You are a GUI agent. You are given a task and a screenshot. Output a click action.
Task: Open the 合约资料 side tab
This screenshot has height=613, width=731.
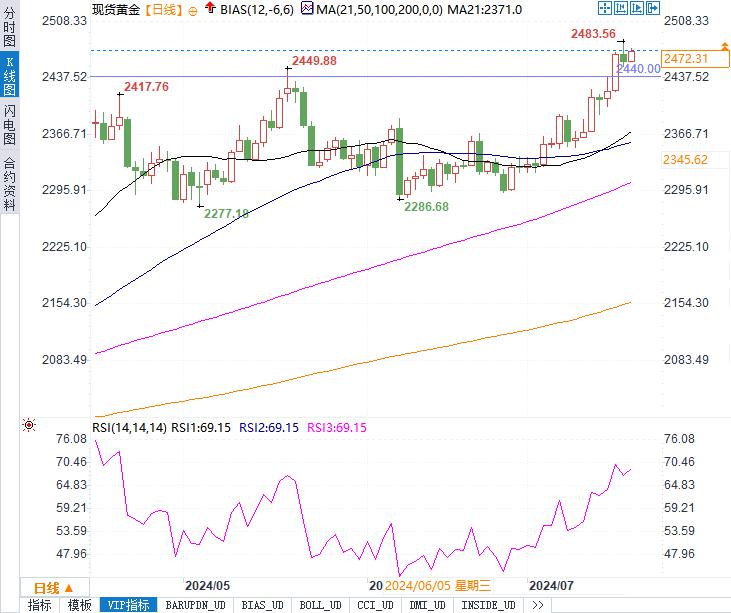click(9, 183)
